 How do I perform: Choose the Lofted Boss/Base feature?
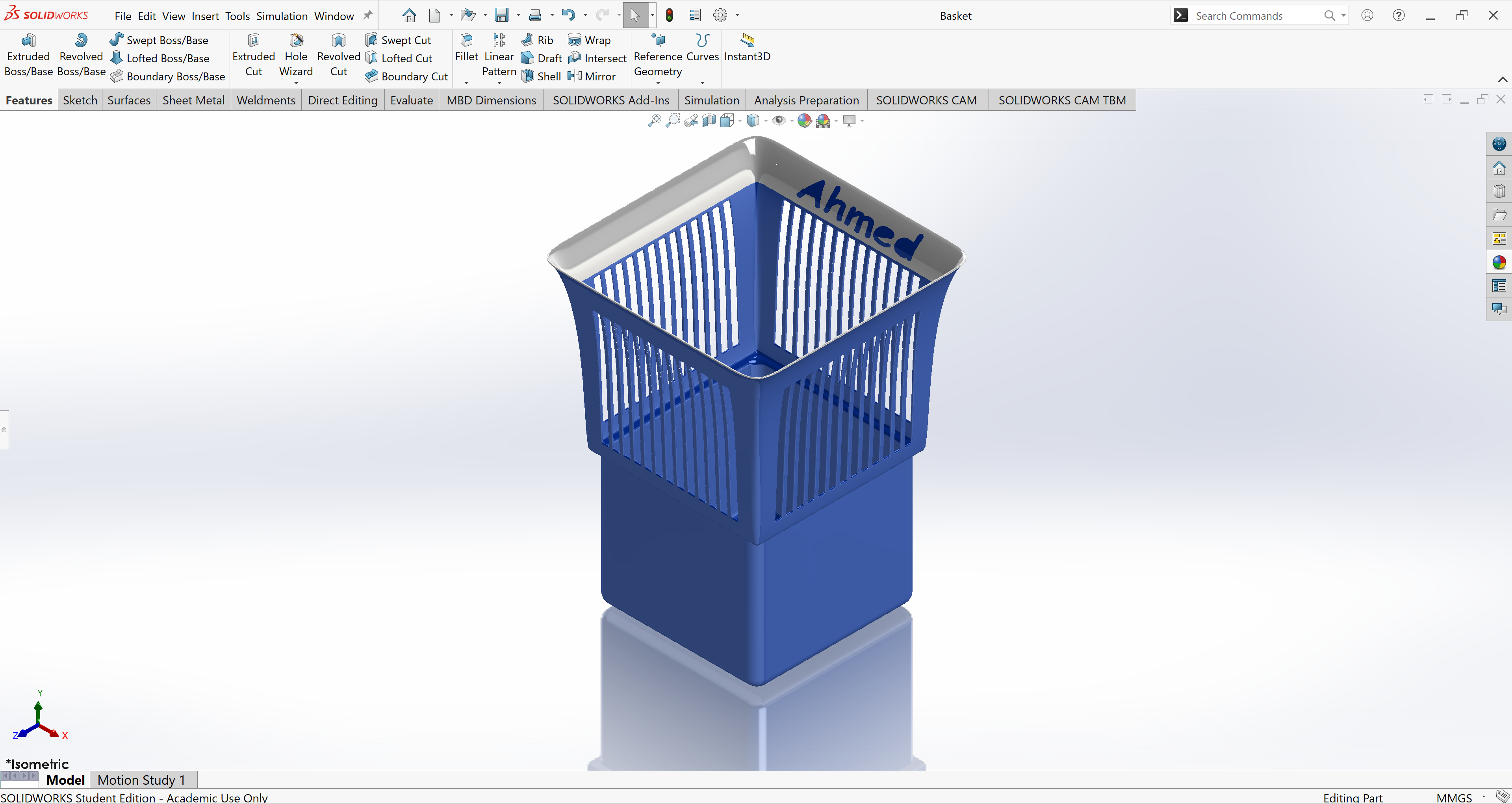160,58
